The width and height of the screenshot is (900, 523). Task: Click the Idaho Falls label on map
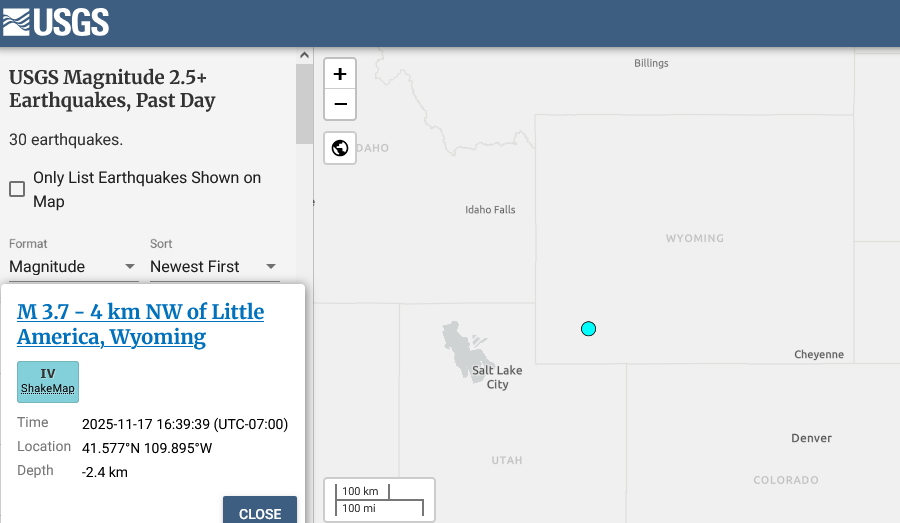pos(490,210)
